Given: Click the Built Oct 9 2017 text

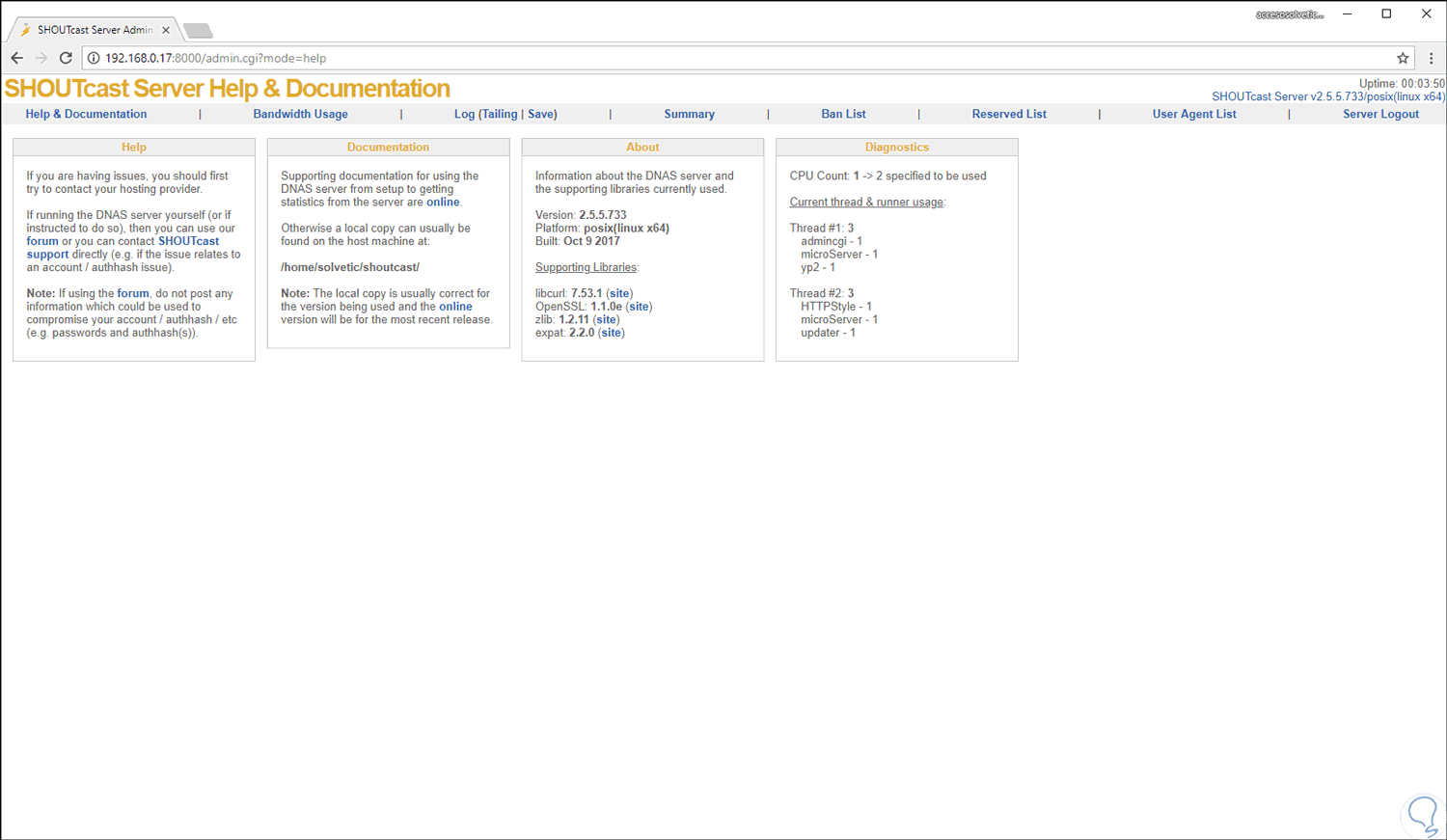Looking at the screenshot, I should tap(578, 241).
